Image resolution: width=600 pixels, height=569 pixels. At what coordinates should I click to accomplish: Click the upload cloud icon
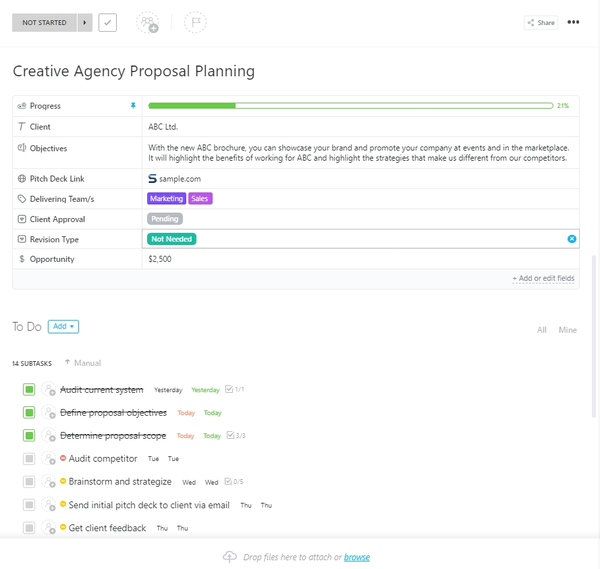click(x=230, y=557)
